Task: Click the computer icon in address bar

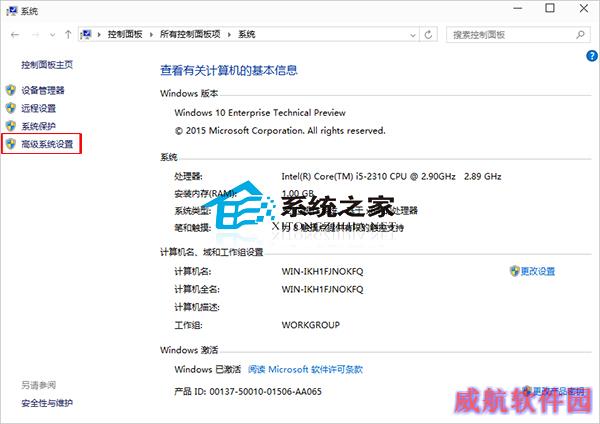Action: pos(86,34)
